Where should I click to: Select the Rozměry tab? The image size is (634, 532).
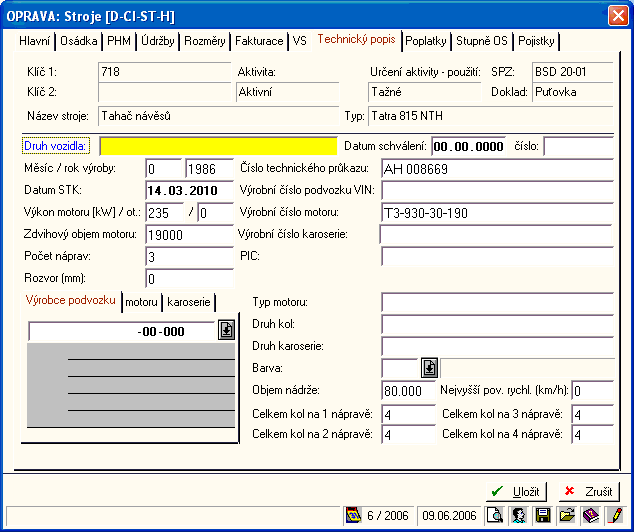(x=205, y=41)
